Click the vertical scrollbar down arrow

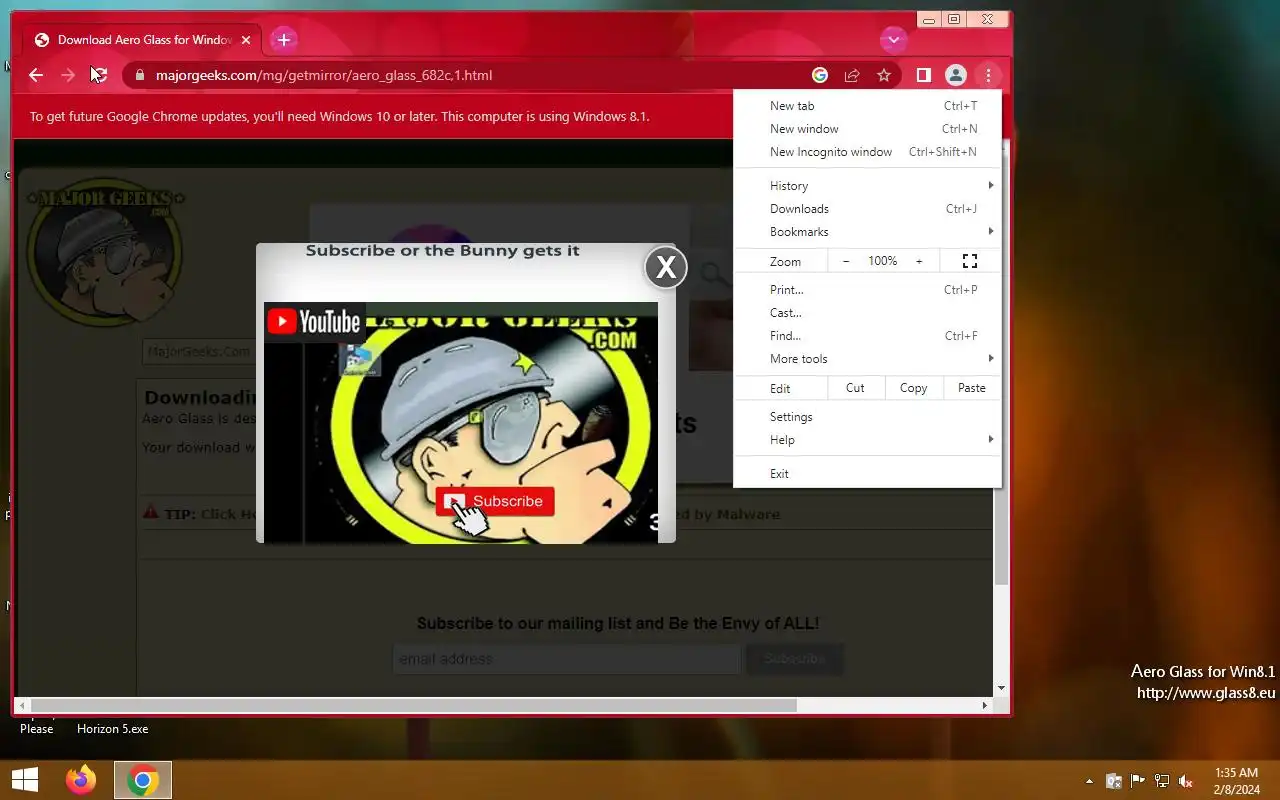point(1002,688)
